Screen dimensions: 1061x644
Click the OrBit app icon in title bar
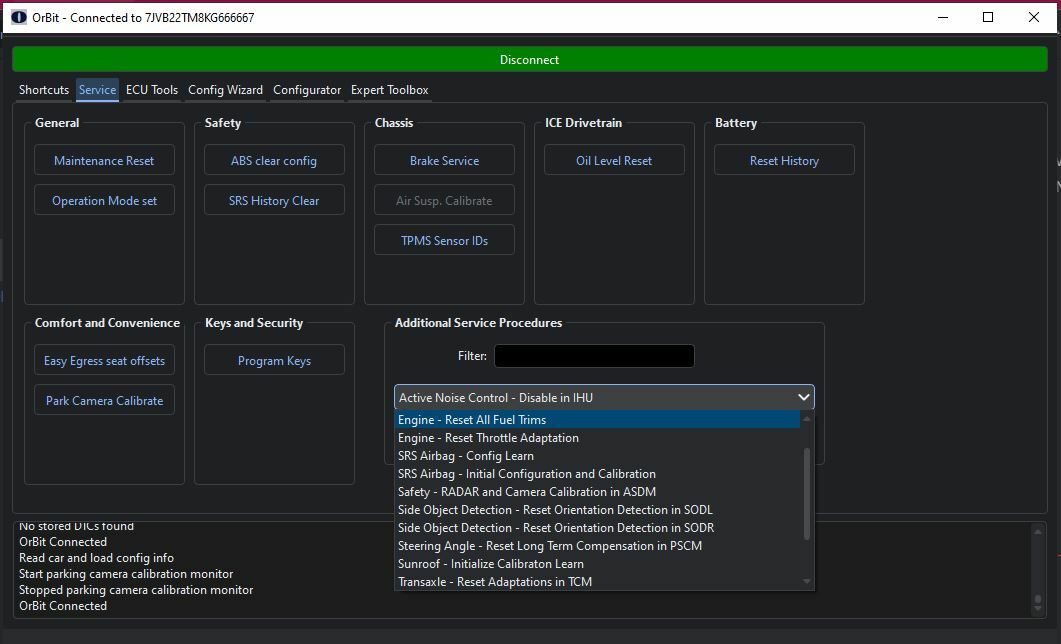click(x=18, y=17)
